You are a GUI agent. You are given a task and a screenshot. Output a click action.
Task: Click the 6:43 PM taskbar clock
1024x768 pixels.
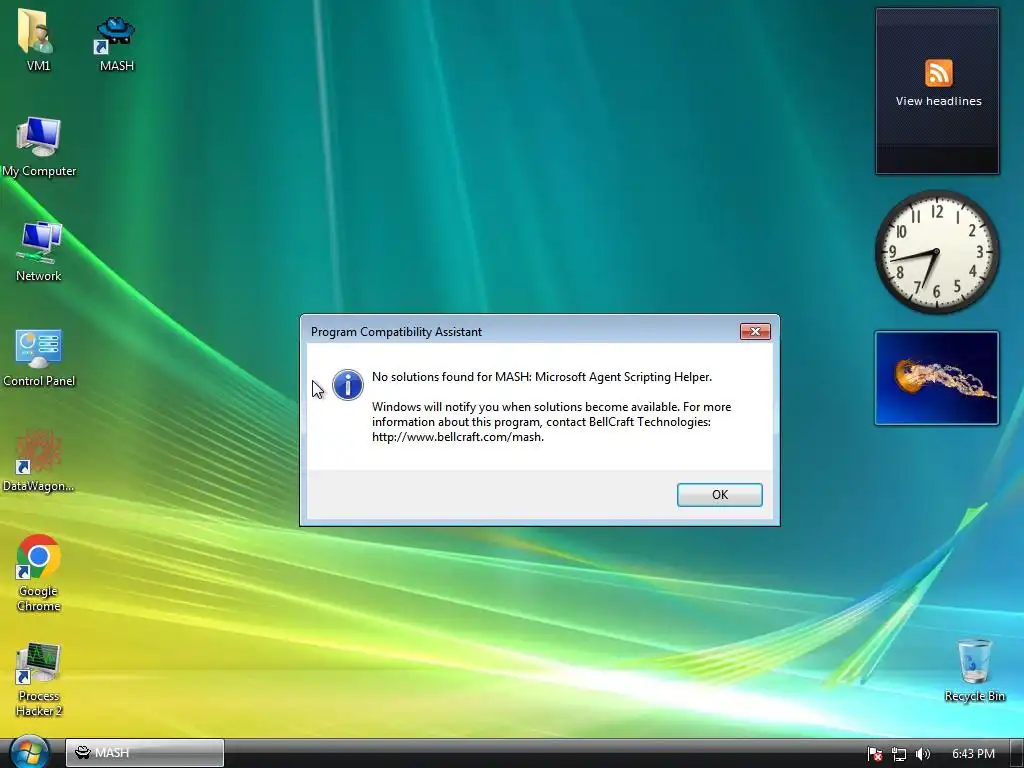coord(973,754)
